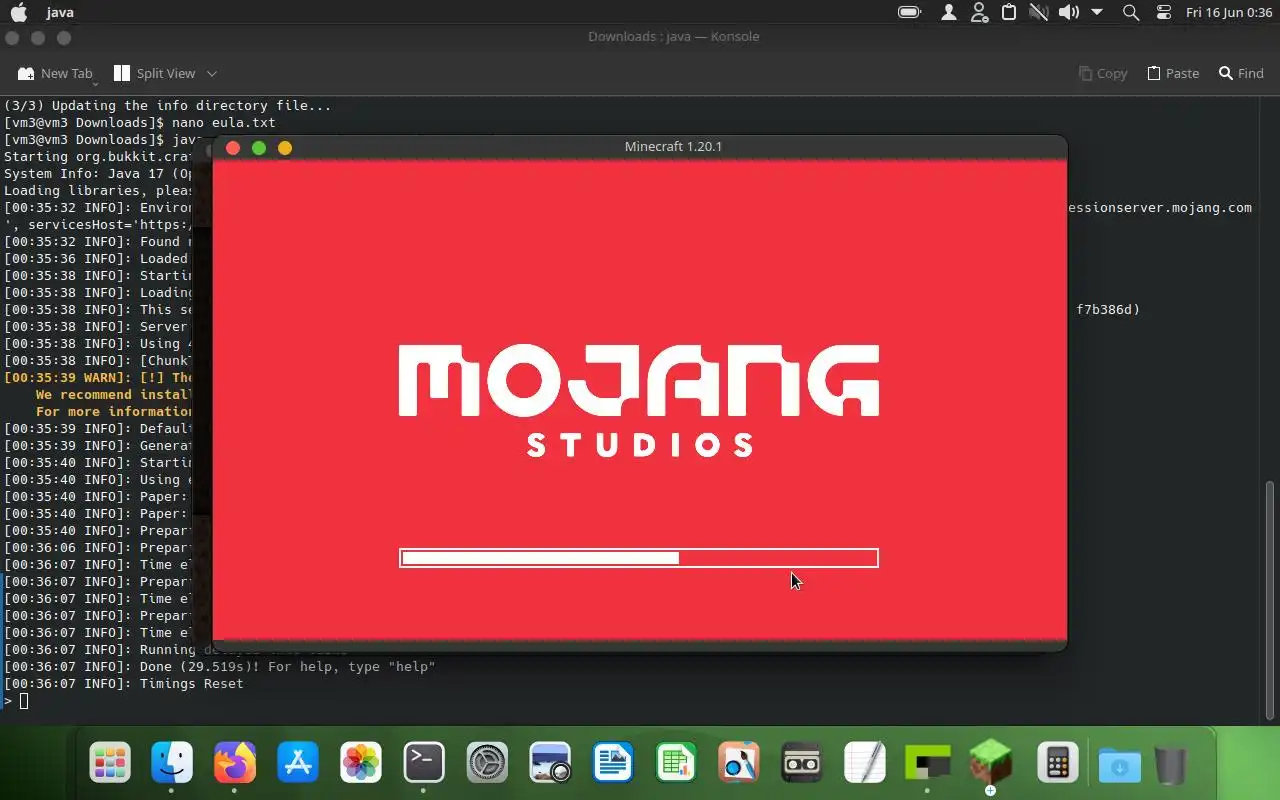
Task: Click the 'Timings Reset' log line
Action: coord(123,684)
